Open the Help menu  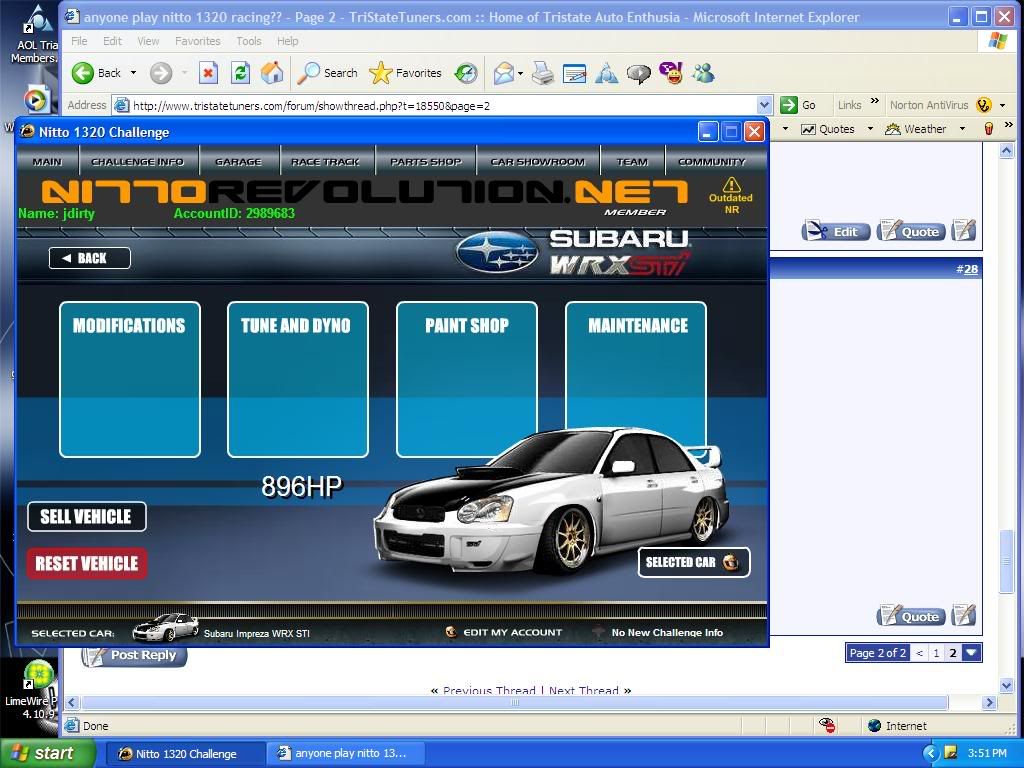pos(287,40)
